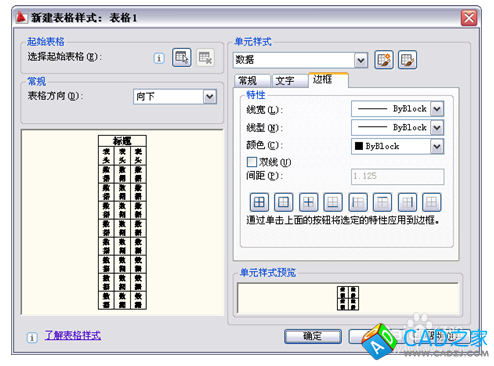Expand the 线宽 lineweight ByBlock dropdown
Screen dimensions: 494x366
(x=397, y=109)
